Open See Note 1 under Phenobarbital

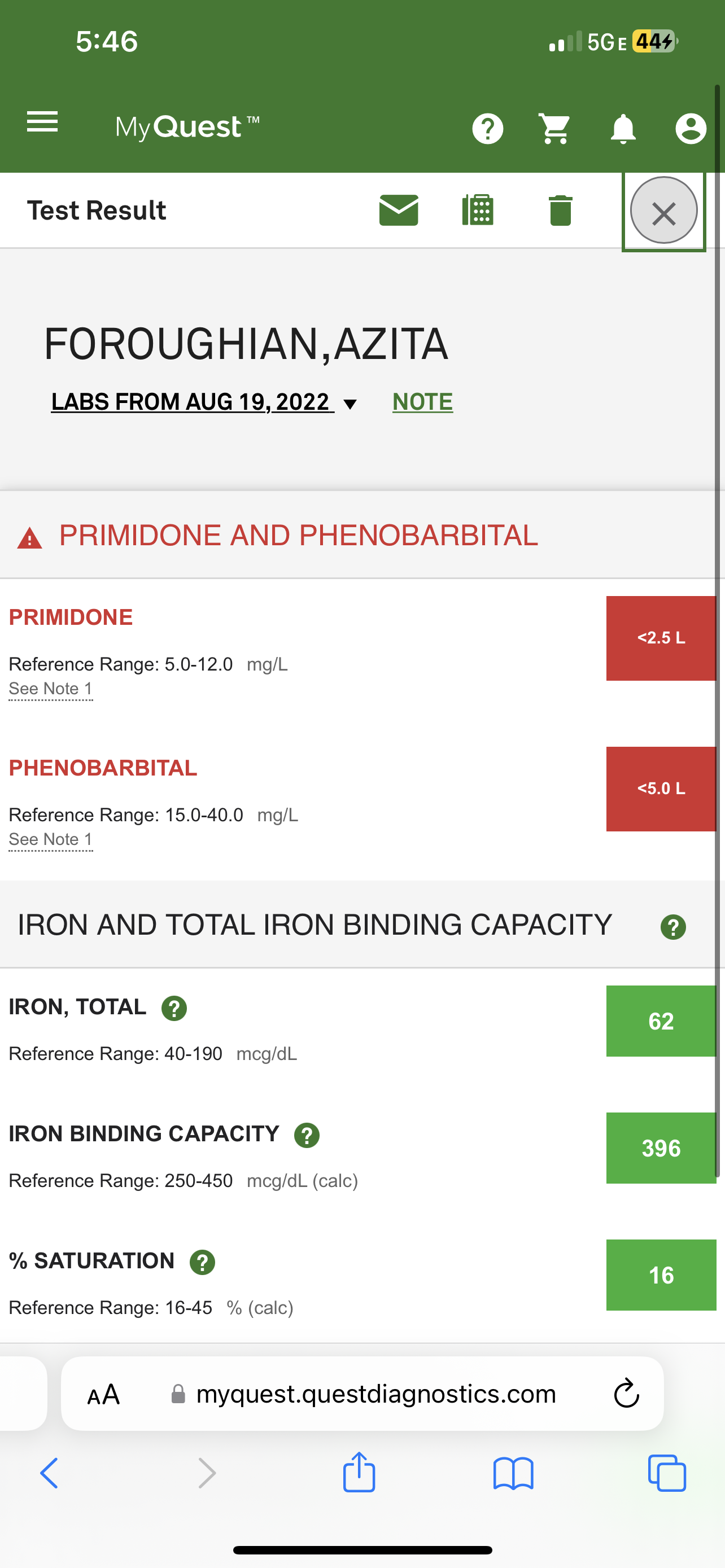pos(50,840)
